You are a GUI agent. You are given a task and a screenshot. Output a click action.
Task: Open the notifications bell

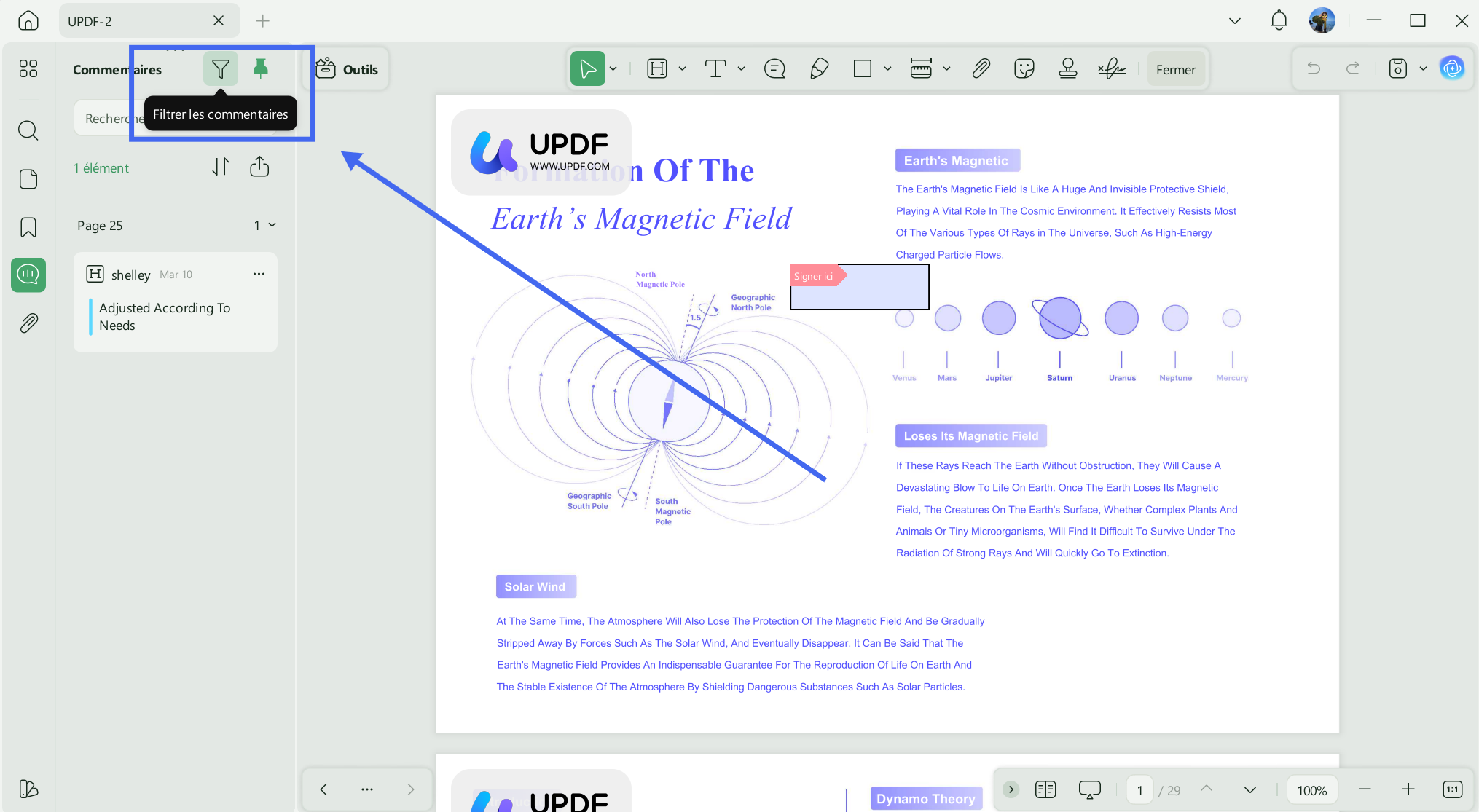1279,20
